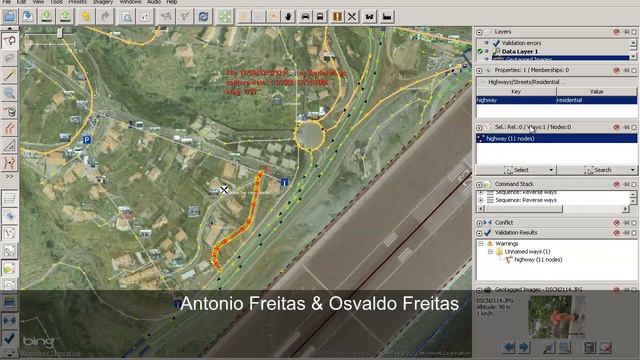The image size is (640, 360).
Task: Collapse the Warnings tree node
Action: pyautogui.click(x=481, y=244)
